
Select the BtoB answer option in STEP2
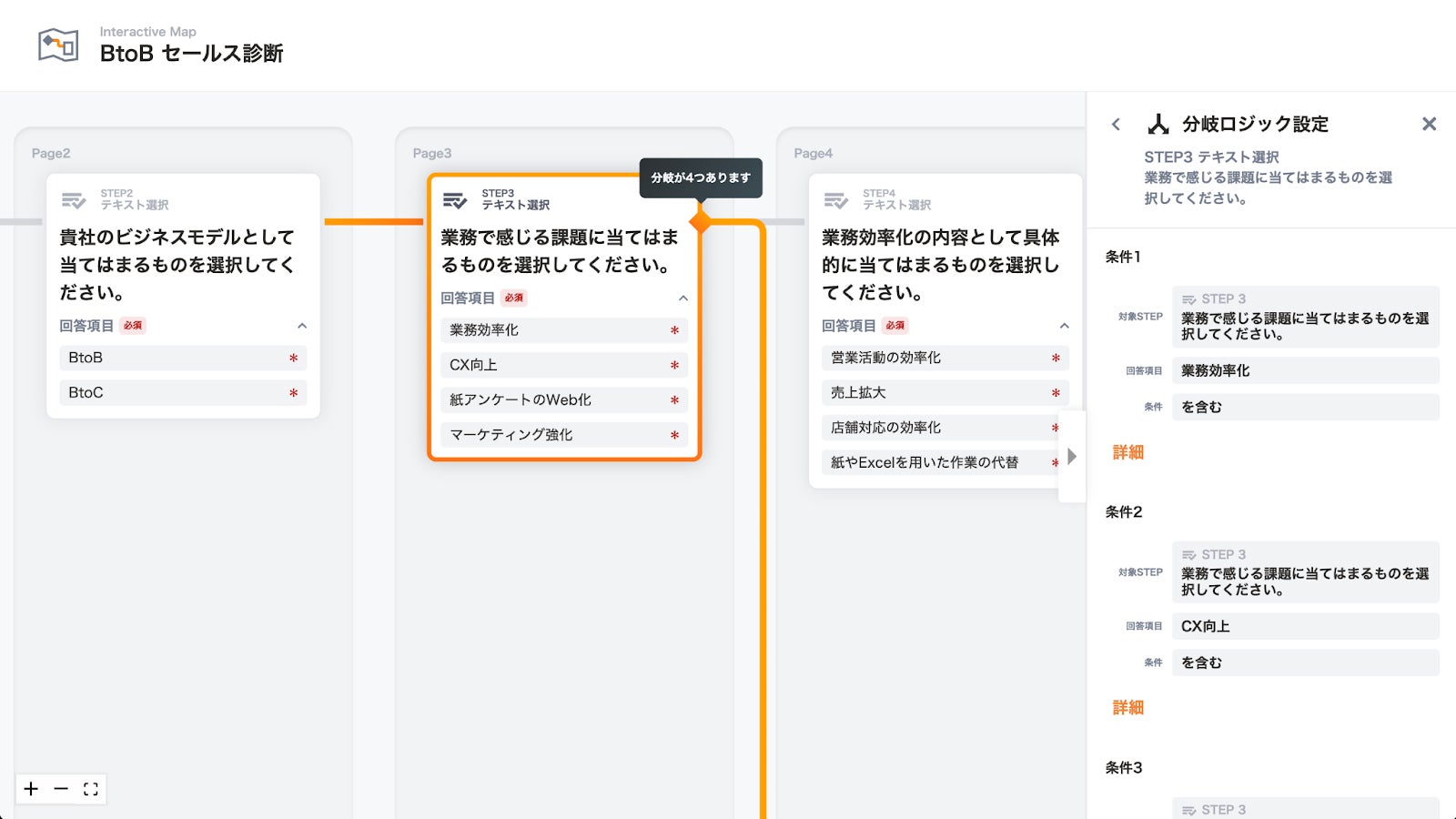click(x=183, y=358)
